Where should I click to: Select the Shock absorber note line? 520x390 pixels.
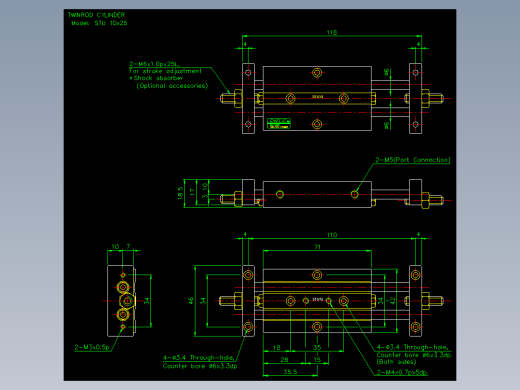click(x=156, y=78)
